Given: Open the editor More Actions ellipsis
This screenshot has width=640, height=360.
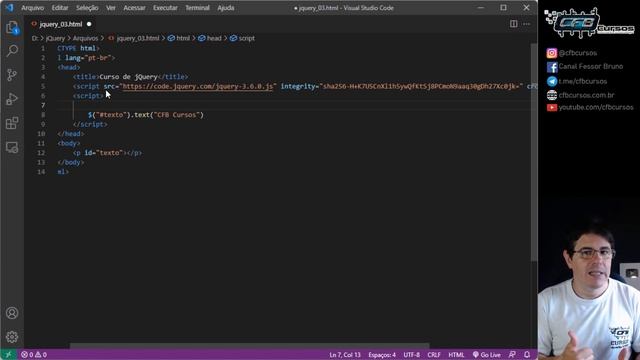Looking at the screenshot, I should 527,24.
